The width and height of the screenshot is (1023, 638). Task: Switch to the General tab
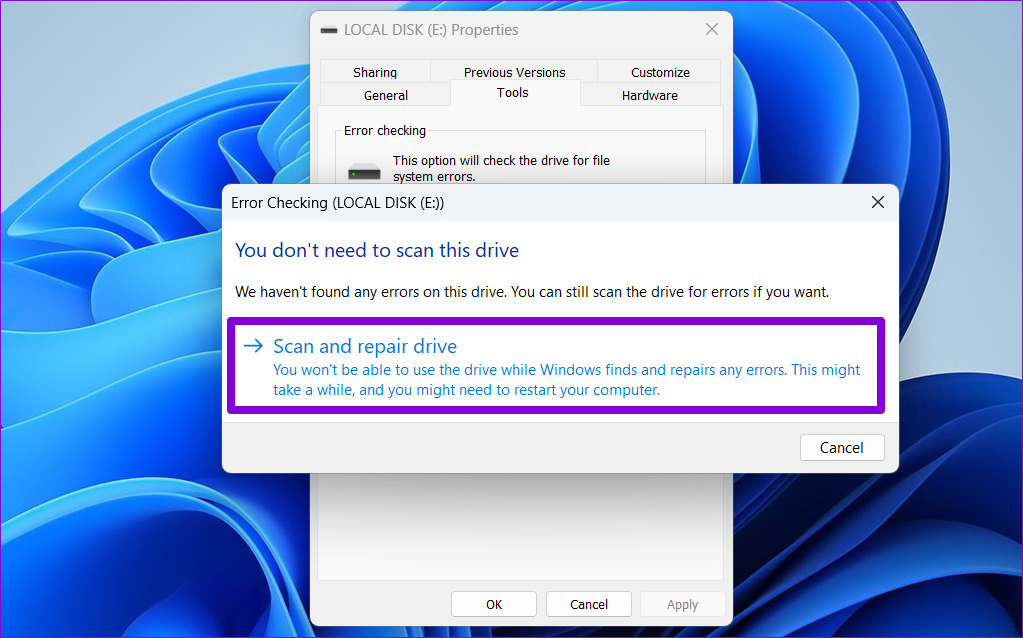point(386,95)
